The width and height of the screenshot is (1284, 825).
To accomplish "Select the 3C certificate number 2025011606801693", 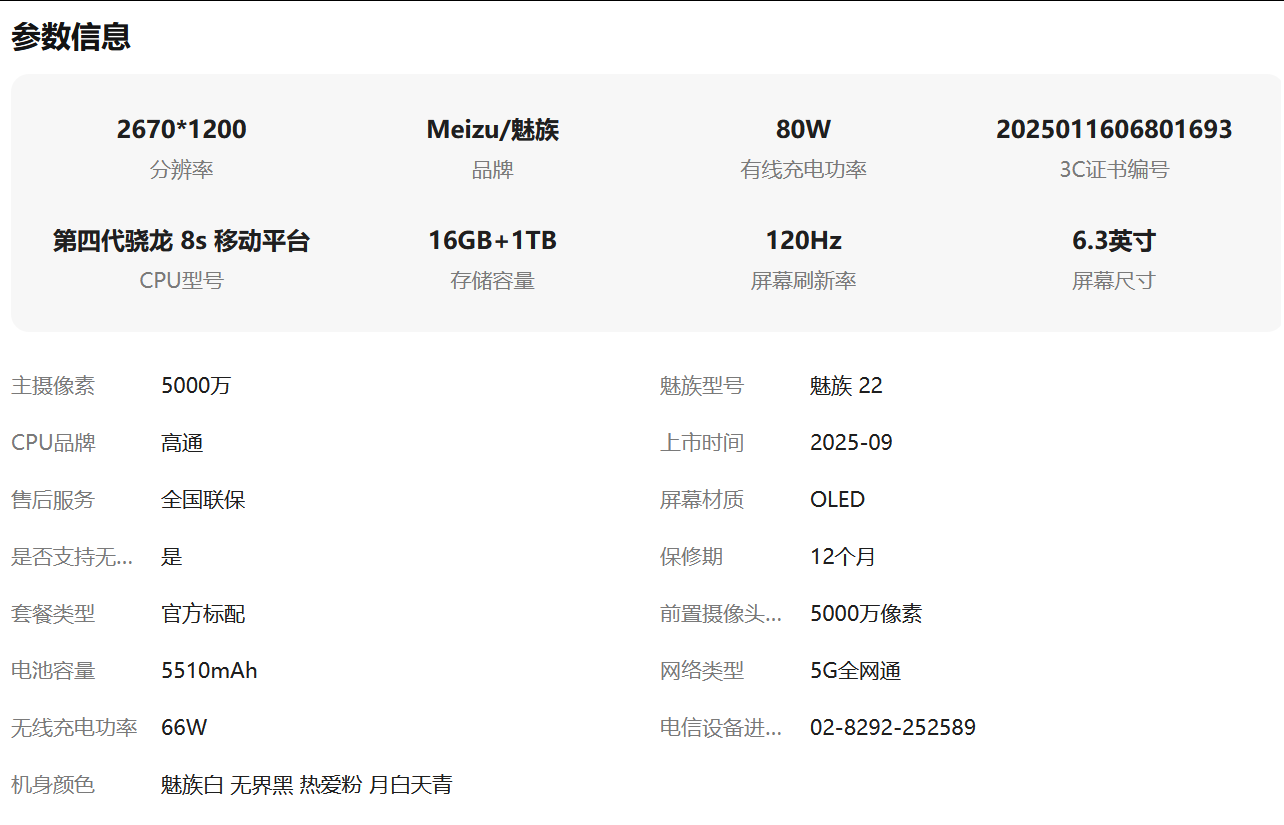I will (1114, 130).
